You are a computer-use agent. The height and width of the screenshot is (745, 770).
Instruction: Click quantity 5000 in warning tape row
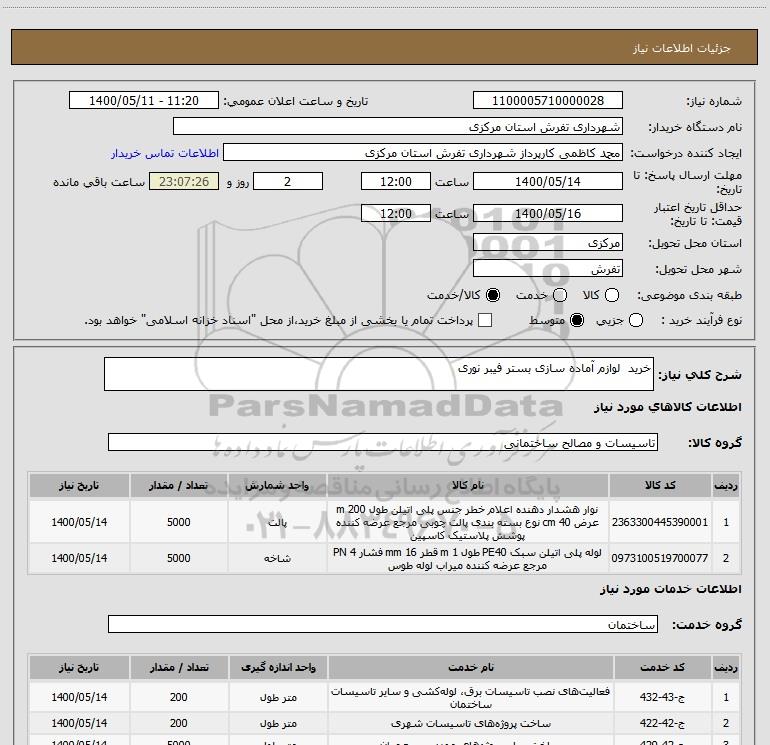(x=178, y=522)
